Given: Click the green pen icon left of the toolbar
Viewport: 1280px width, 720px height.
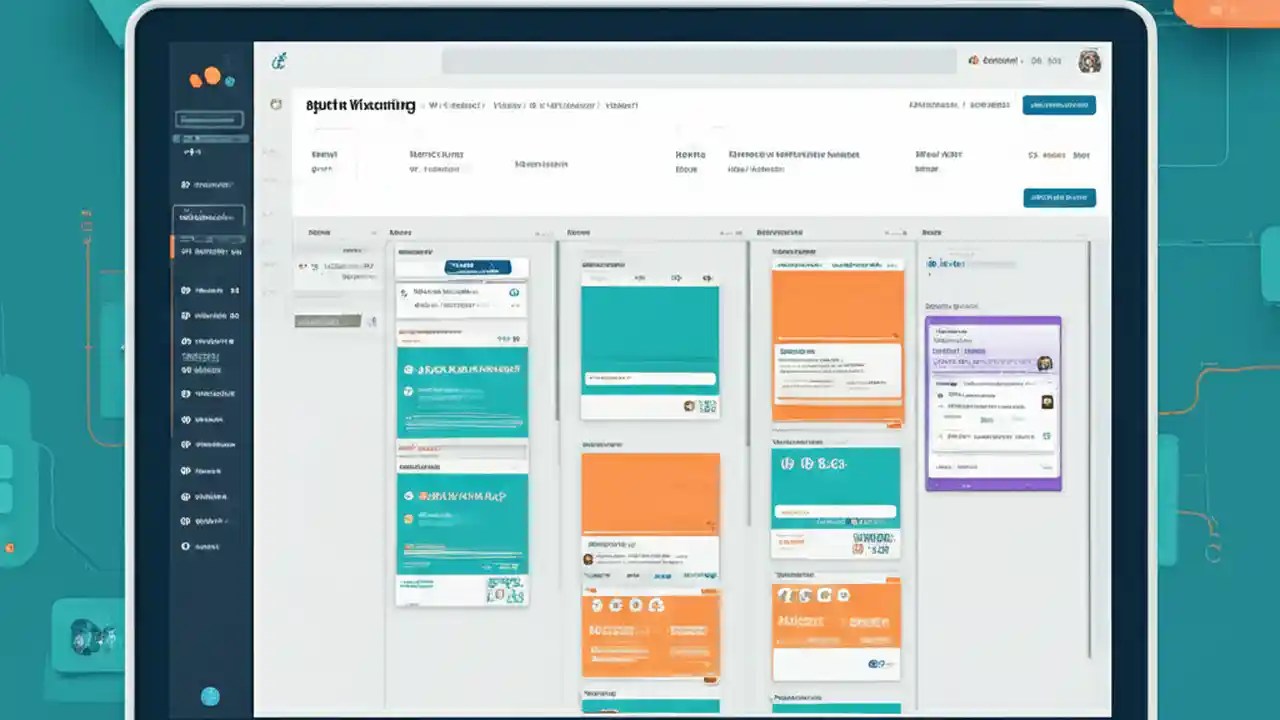Looking at the screenshot, I should [279, 61].
